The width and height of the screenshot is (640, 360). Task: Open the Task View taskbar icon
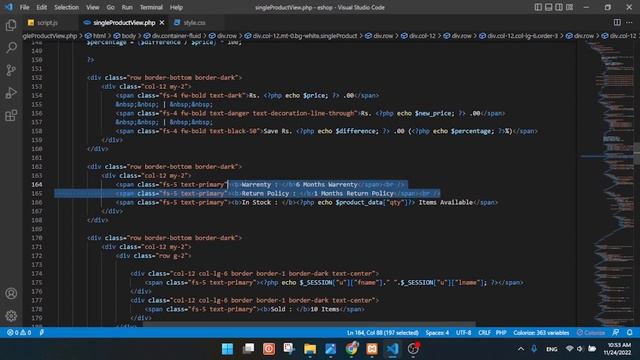click(248, 349)
